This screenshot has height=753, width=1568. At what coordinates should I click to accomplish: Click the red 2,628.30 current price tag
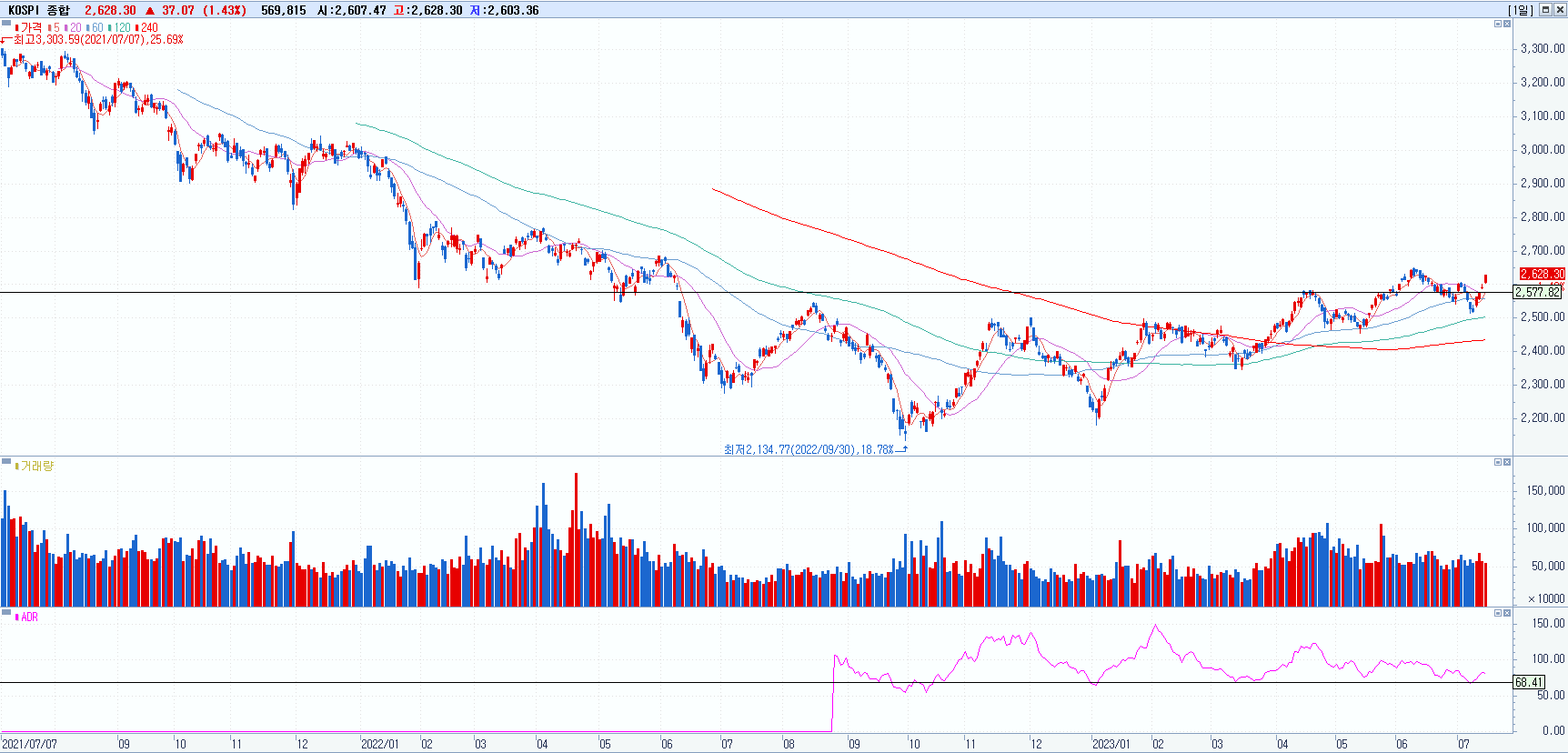tap(1542, 274)
